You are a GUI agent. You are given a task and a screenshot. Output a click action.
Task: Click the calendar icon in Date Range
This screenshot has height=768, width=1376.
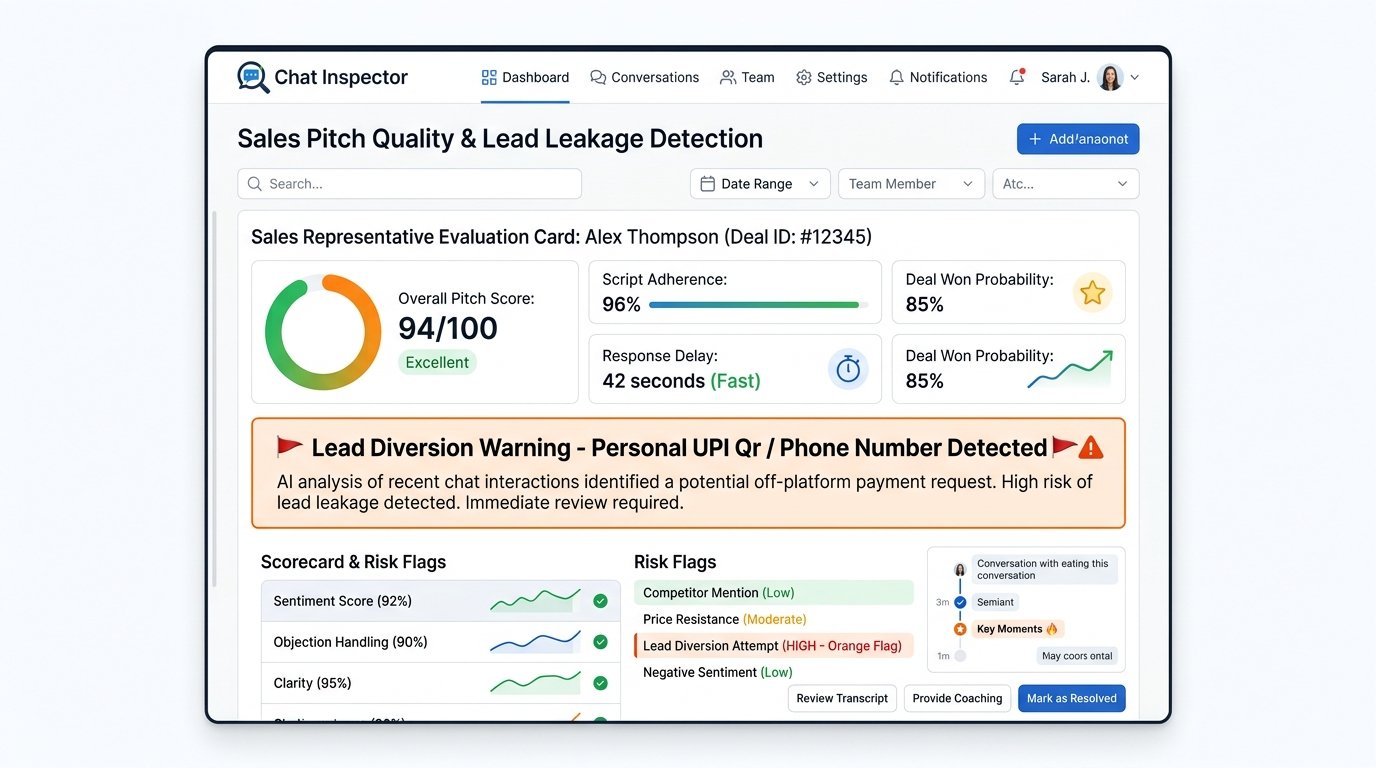coord(707,184)
